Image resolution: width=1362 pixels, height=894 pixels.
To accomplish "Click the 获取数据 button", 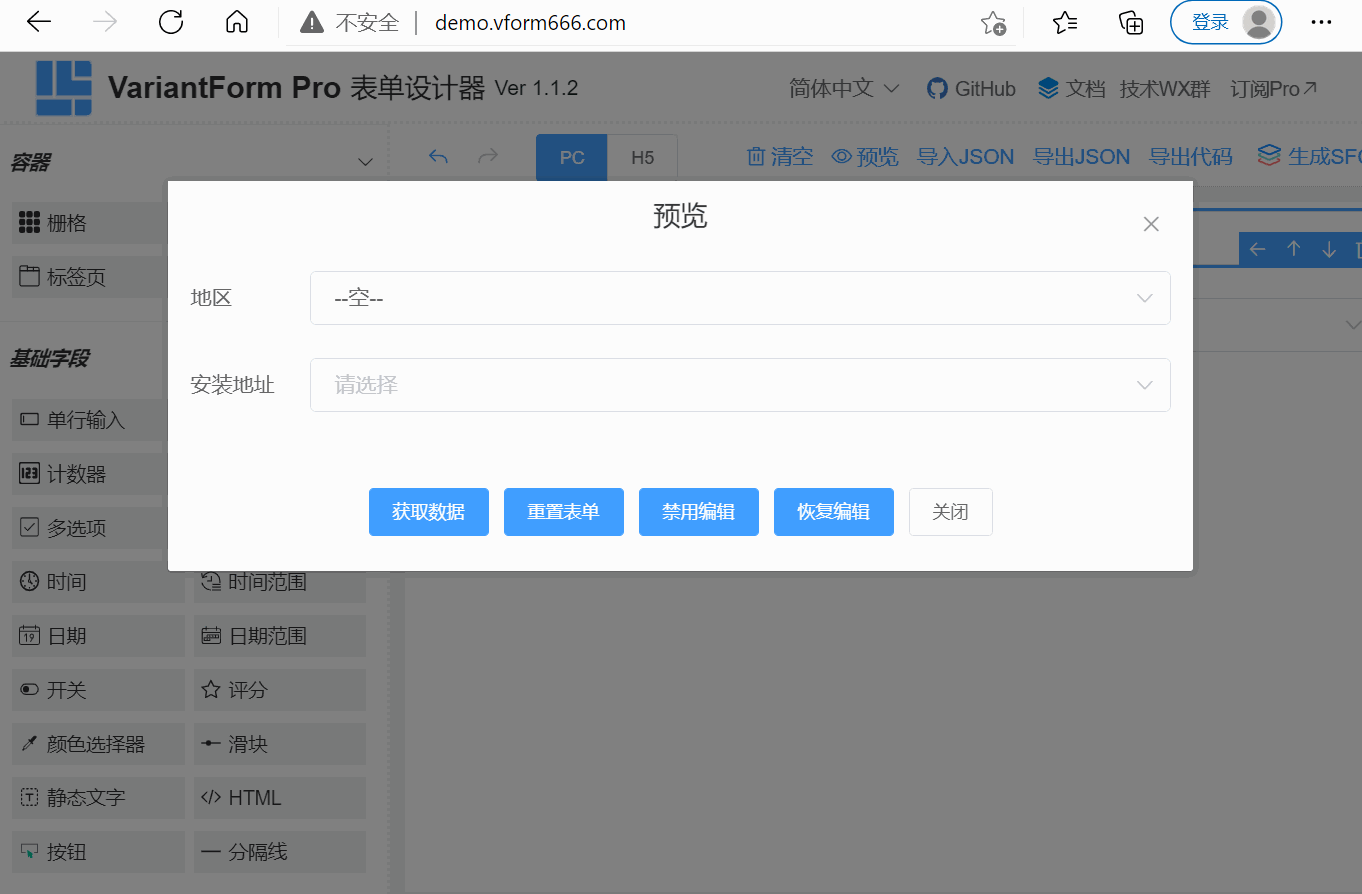I will (x=428, y=511).
